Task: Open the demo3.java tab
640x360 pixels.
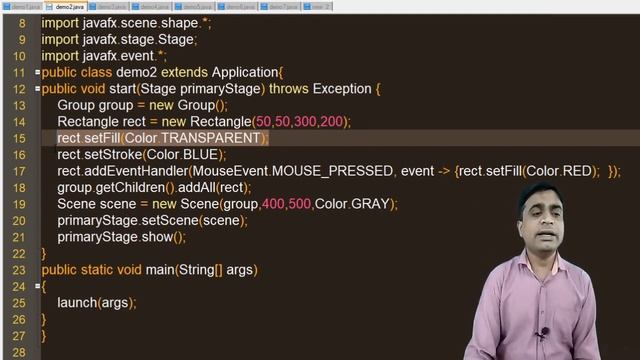Action: [x=109, y=7]
